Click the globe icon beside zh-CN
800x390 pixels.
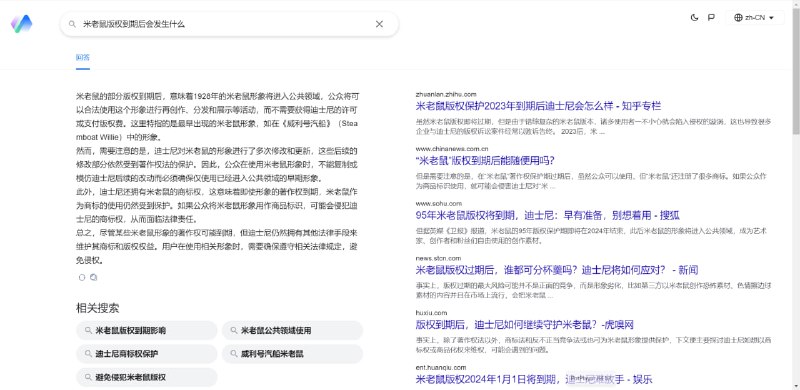[738, 17]
